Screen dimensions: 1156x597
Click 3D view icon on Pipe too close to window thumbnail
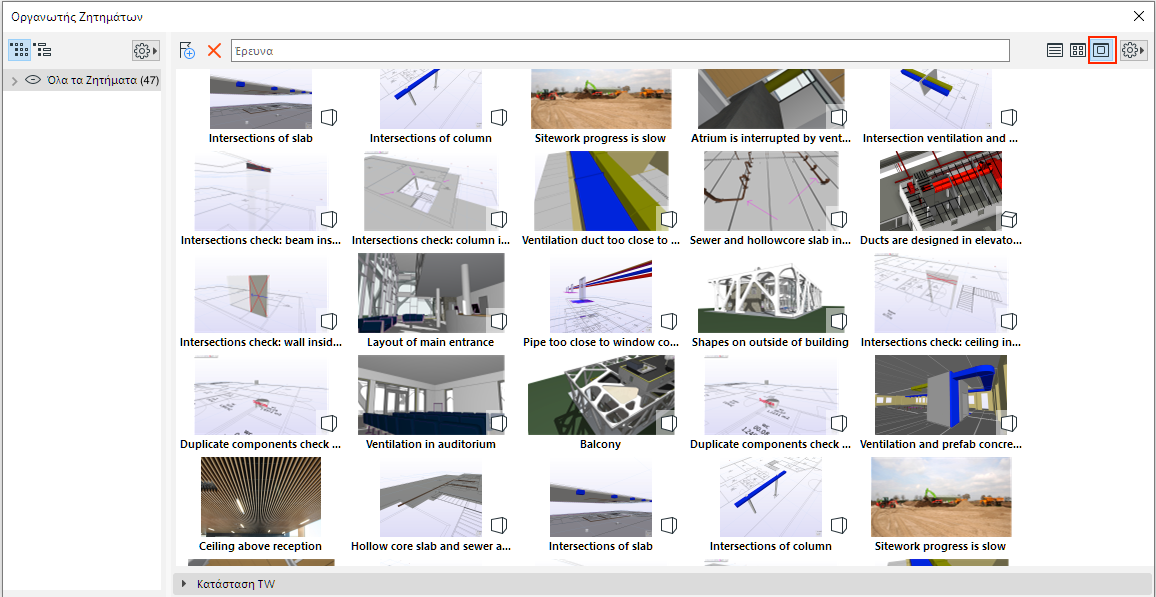point(669,321)
